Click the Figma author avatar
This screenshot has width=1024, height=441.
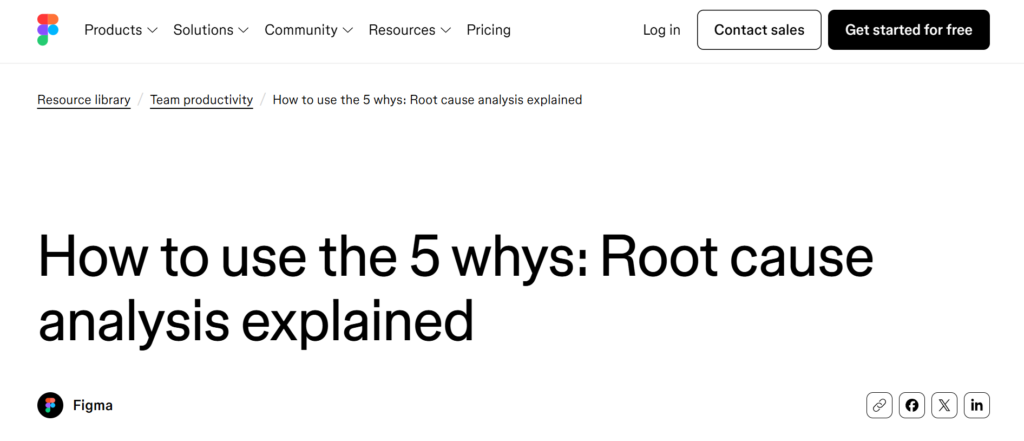coord(50,405)
